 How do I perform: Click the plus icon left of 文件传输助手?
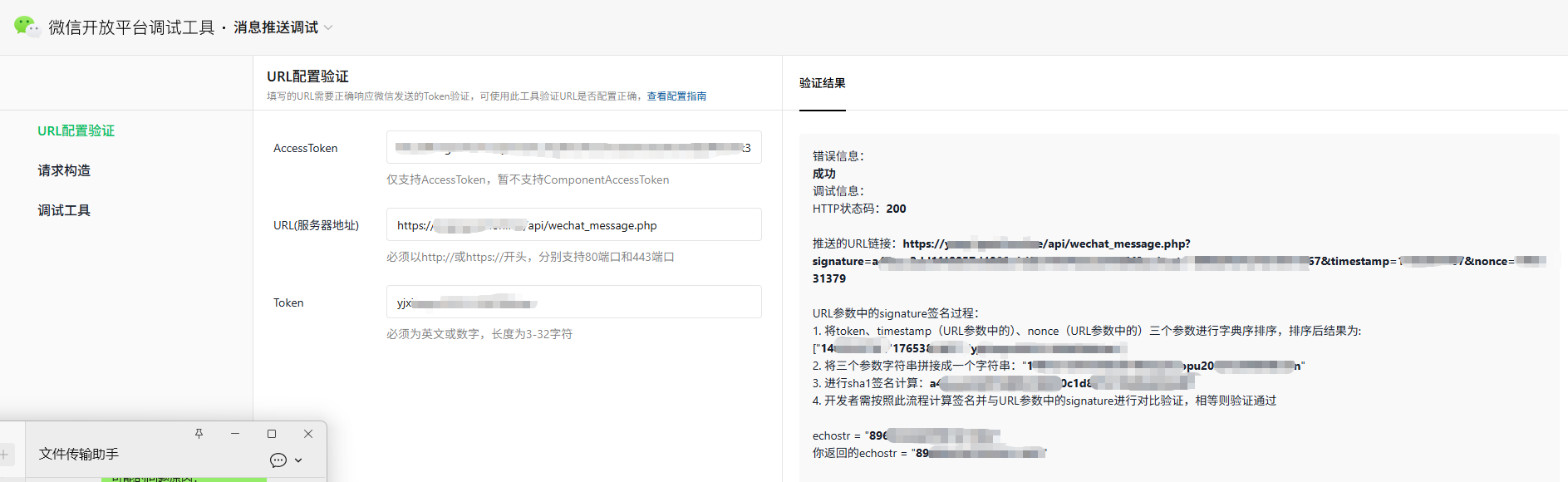(4, 455)
